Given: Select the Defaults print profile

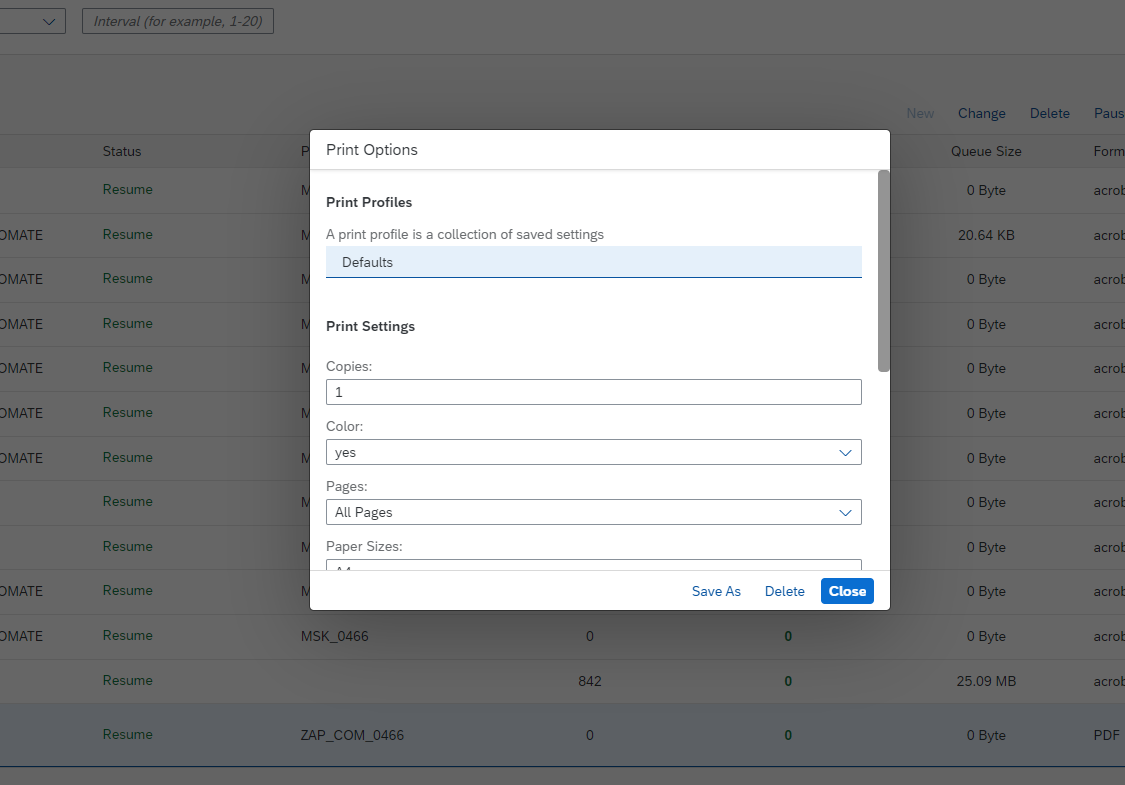Looking at the screenshot, I should [593, 262].
